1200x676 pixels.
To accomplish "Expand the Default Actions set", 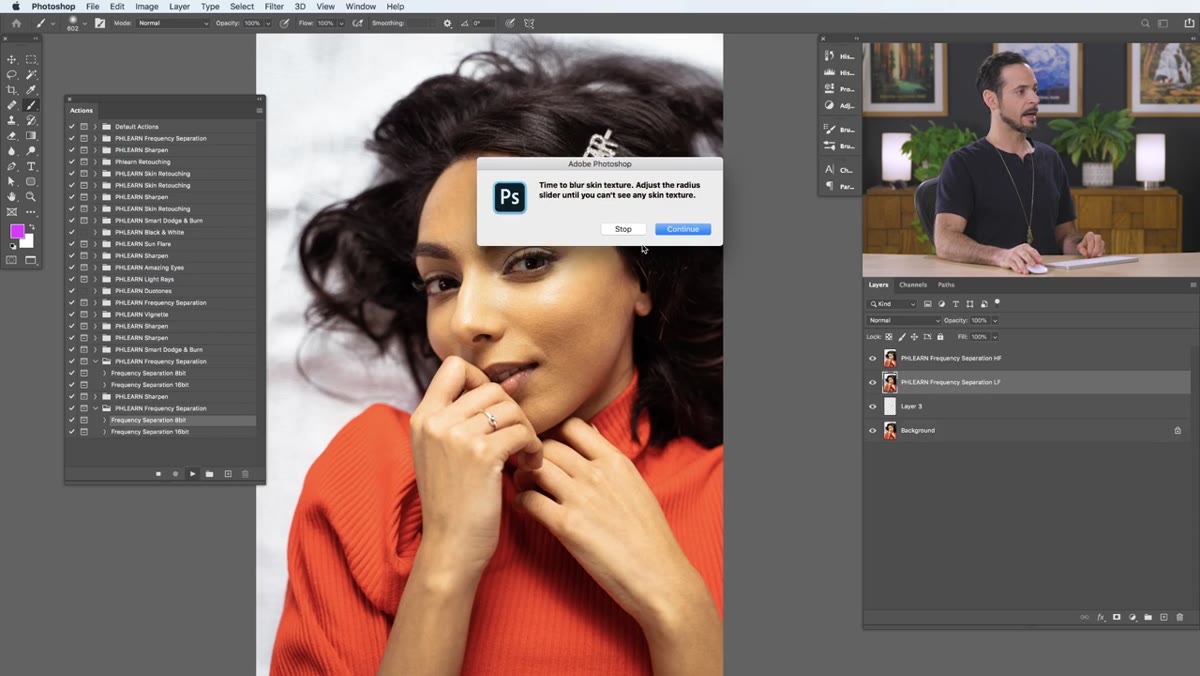I will [95, 127].
